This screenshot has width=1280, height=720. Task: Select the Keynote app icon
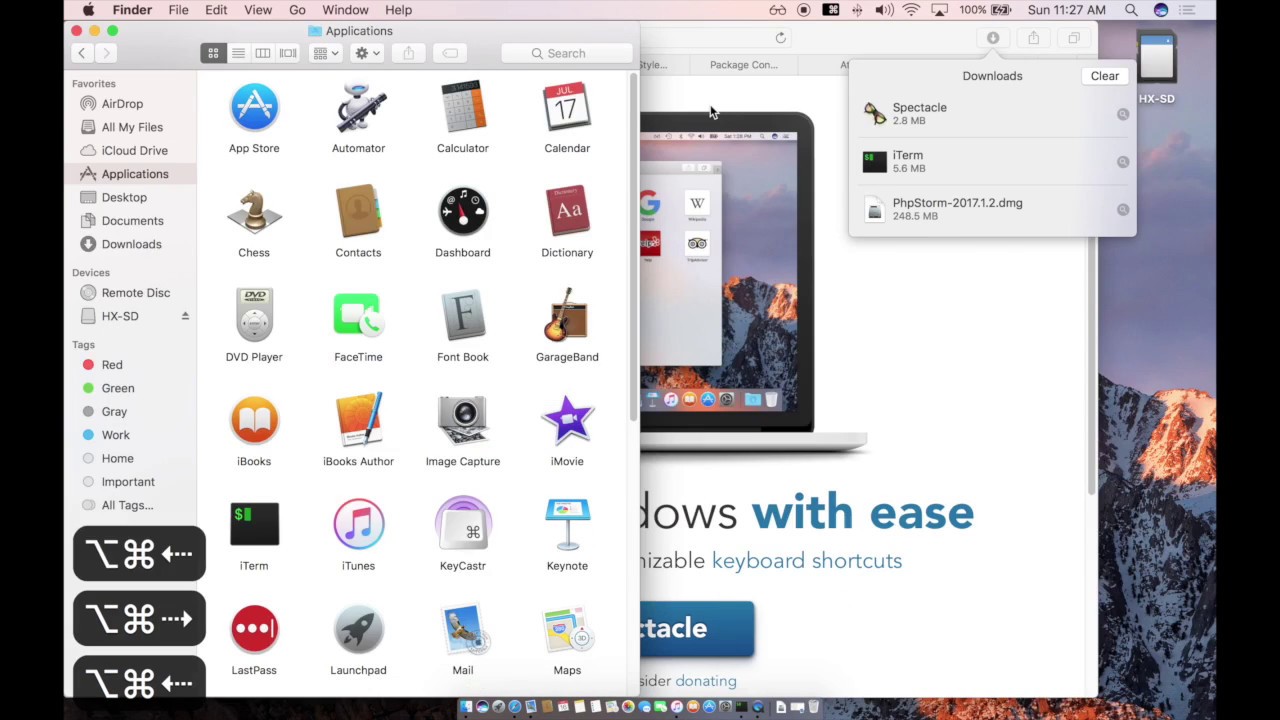[x=567, y=525]
